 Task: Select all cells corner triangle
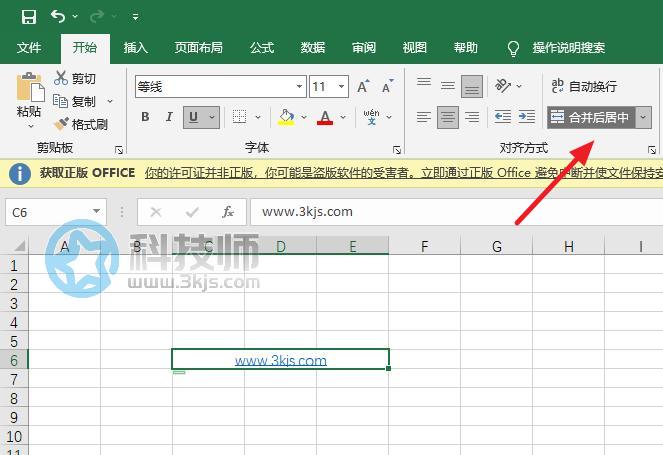[19, 246]
